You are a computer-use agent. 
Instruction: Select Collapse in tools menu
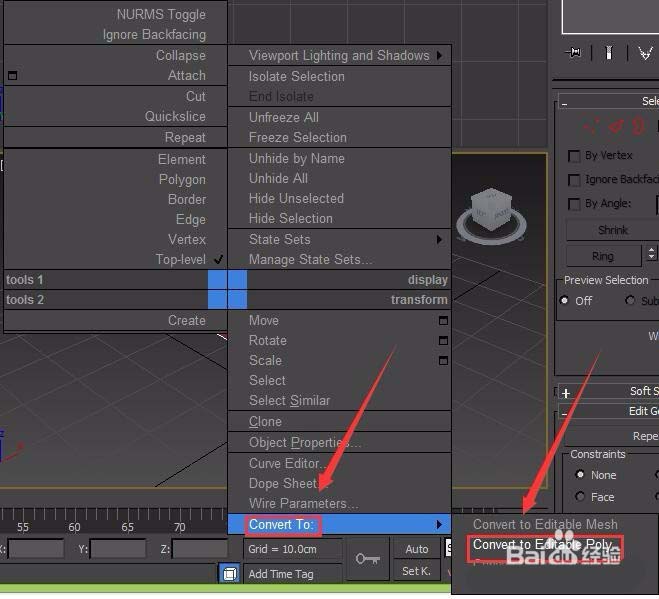pos(181,55)
